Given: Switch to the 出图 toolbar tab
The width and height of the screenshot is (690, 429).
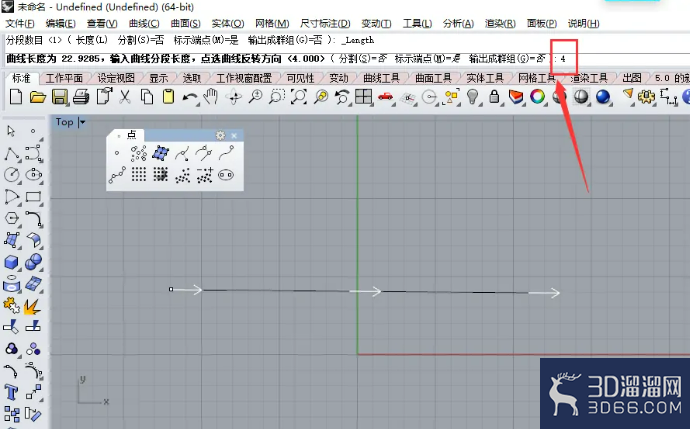Looking at the screenshot, I should pyautogui.click(x=632, y=78).
